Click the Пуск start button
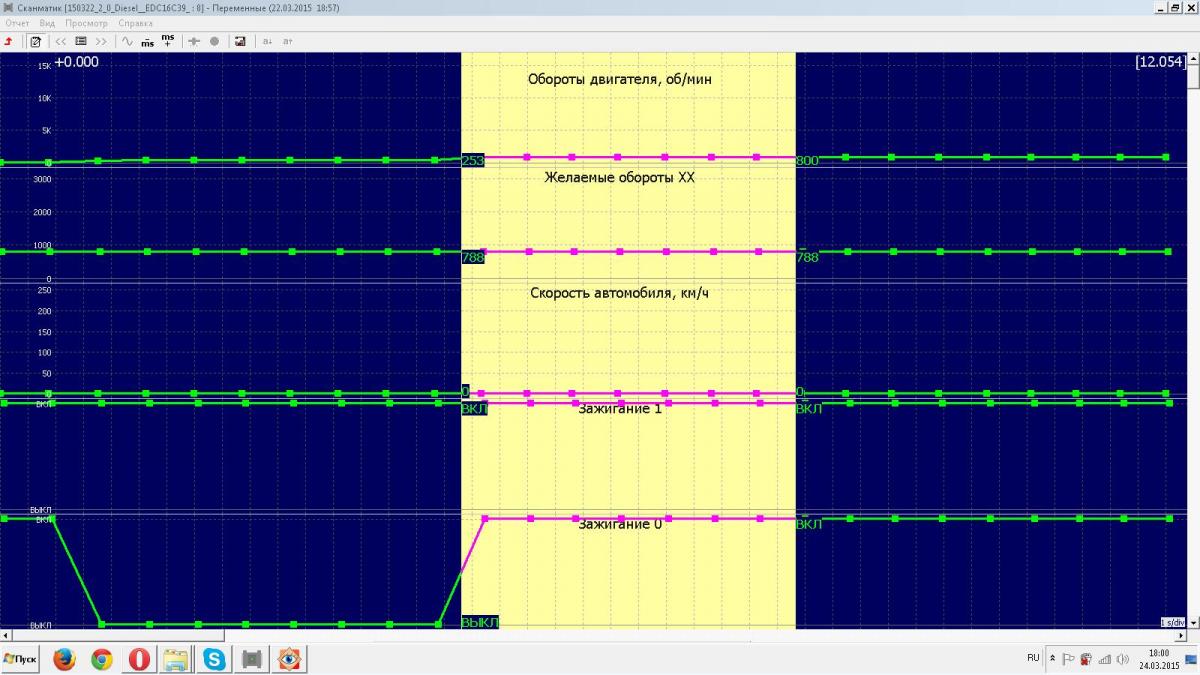 coord(20,659)
